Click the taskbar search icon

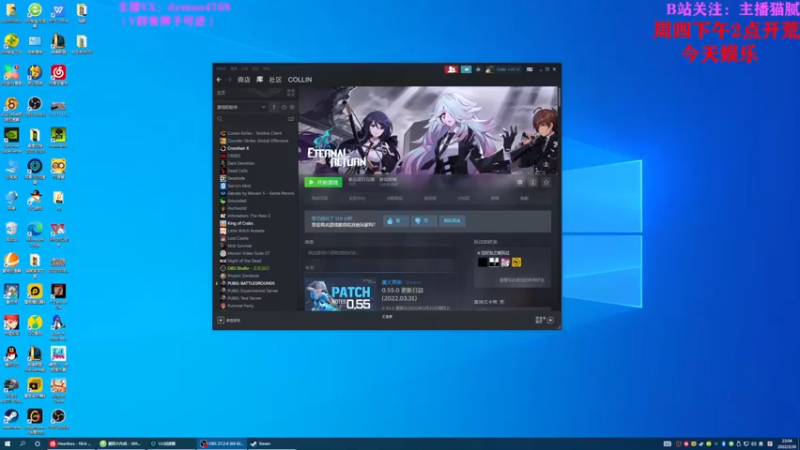tap(22, 444)
